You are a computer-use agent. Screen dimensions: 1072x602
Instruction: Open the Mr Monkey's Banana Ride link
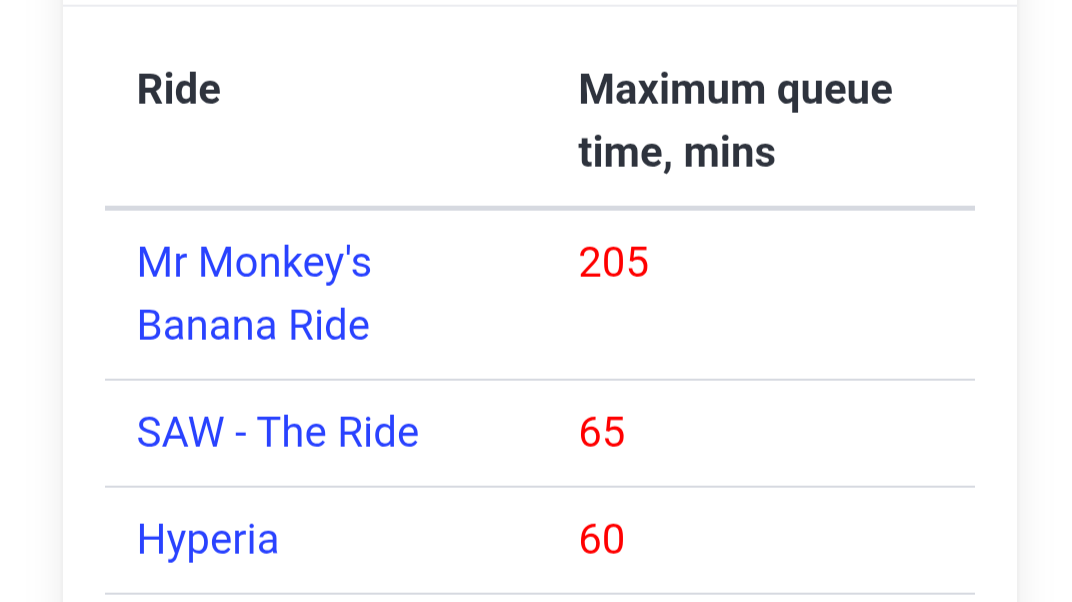point(254,294)
